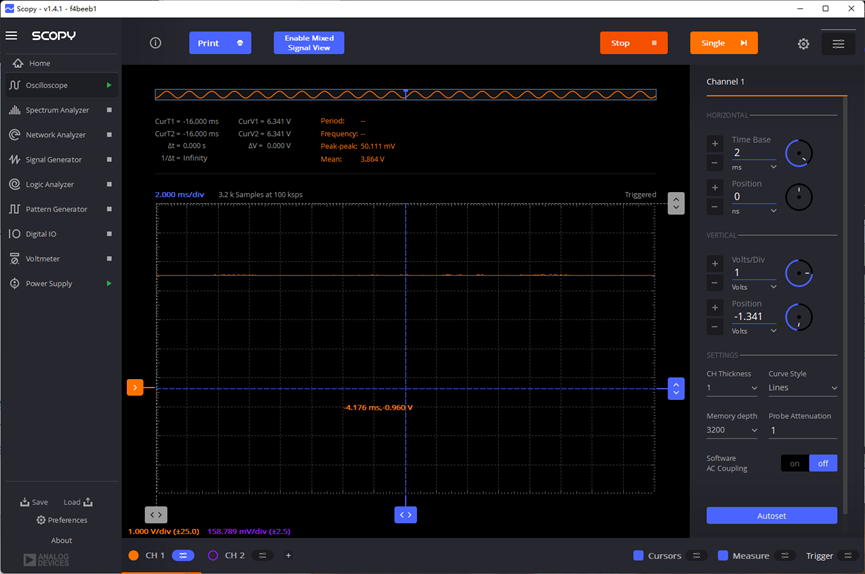Toggle the right panel menu icon
865x574 pixels.
click(x=838, y=44)
